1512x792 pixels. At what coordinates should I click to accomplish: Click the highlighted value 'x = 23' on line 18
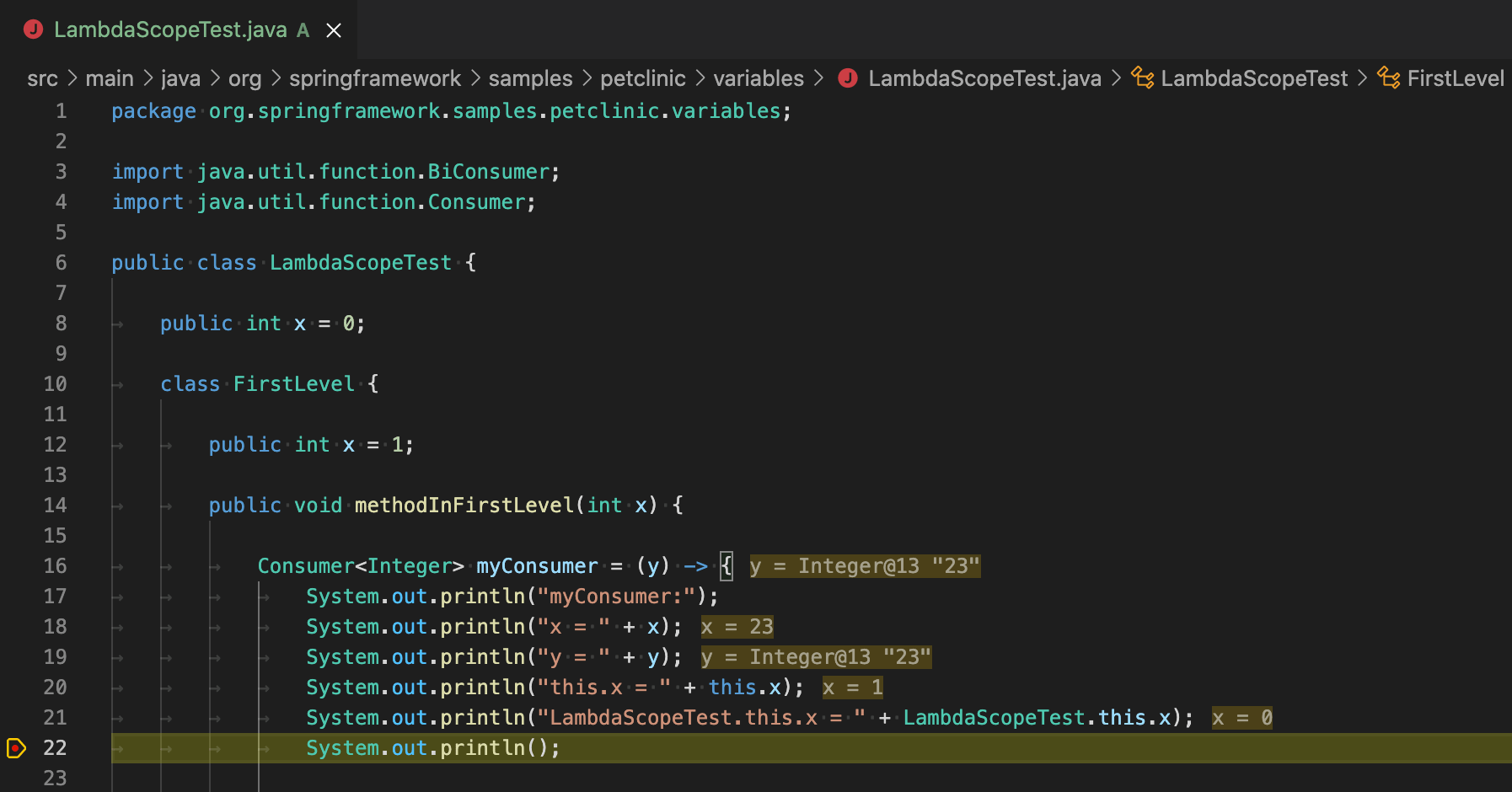[x=737, y=626]
